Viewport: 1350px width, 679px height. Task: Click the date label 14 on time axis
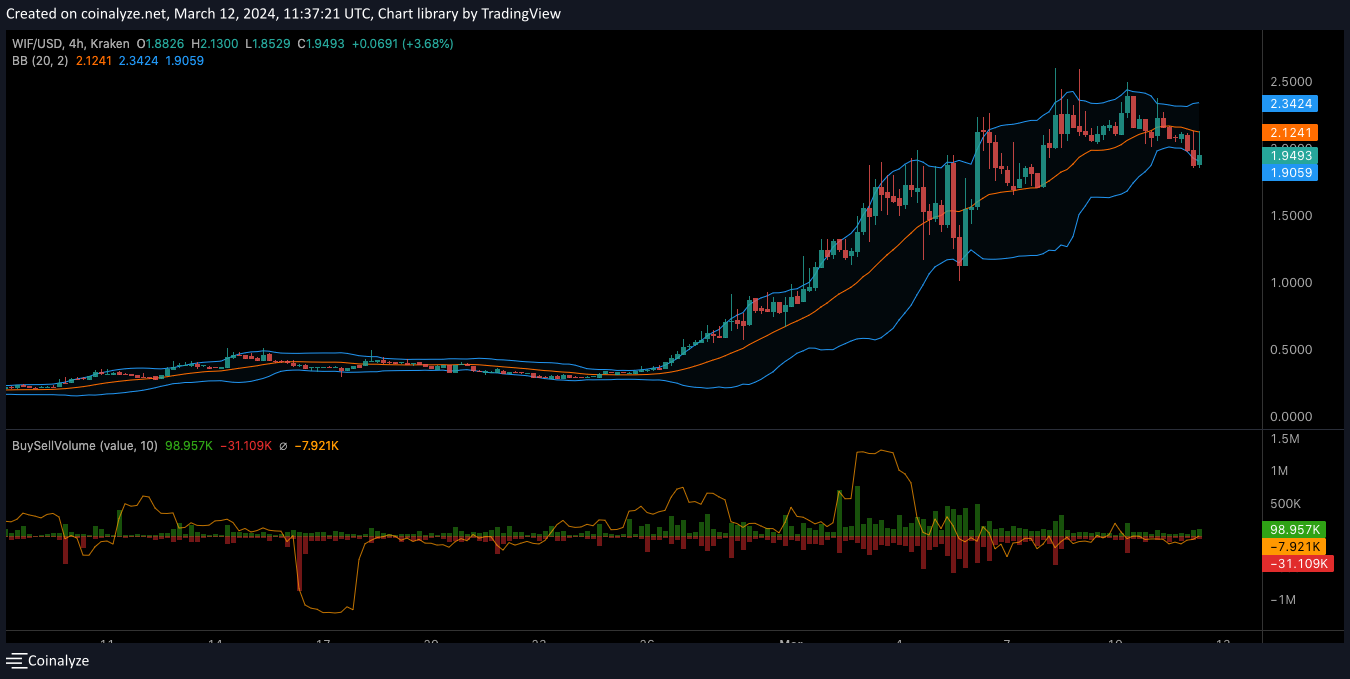point(215,641)
